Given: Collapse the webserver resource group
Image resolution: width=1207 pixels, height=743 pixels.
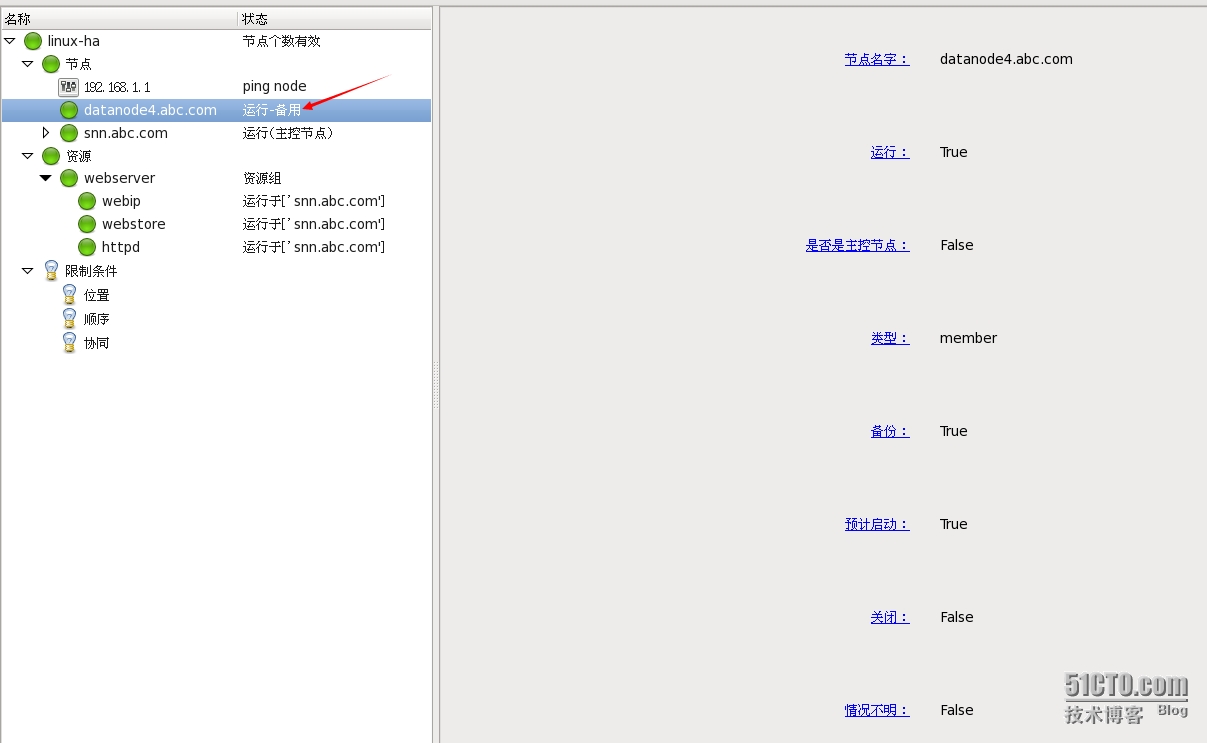Looking at the screenshot, I should click(46, 178).
